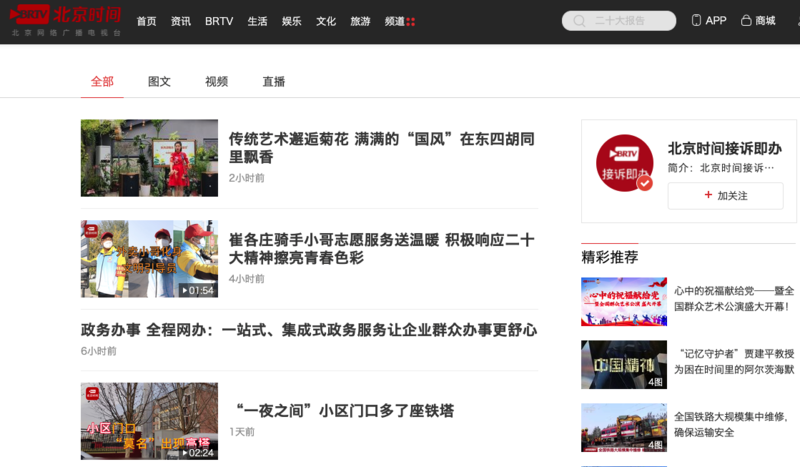Open the 直播 tab

(x=273, y=82)
